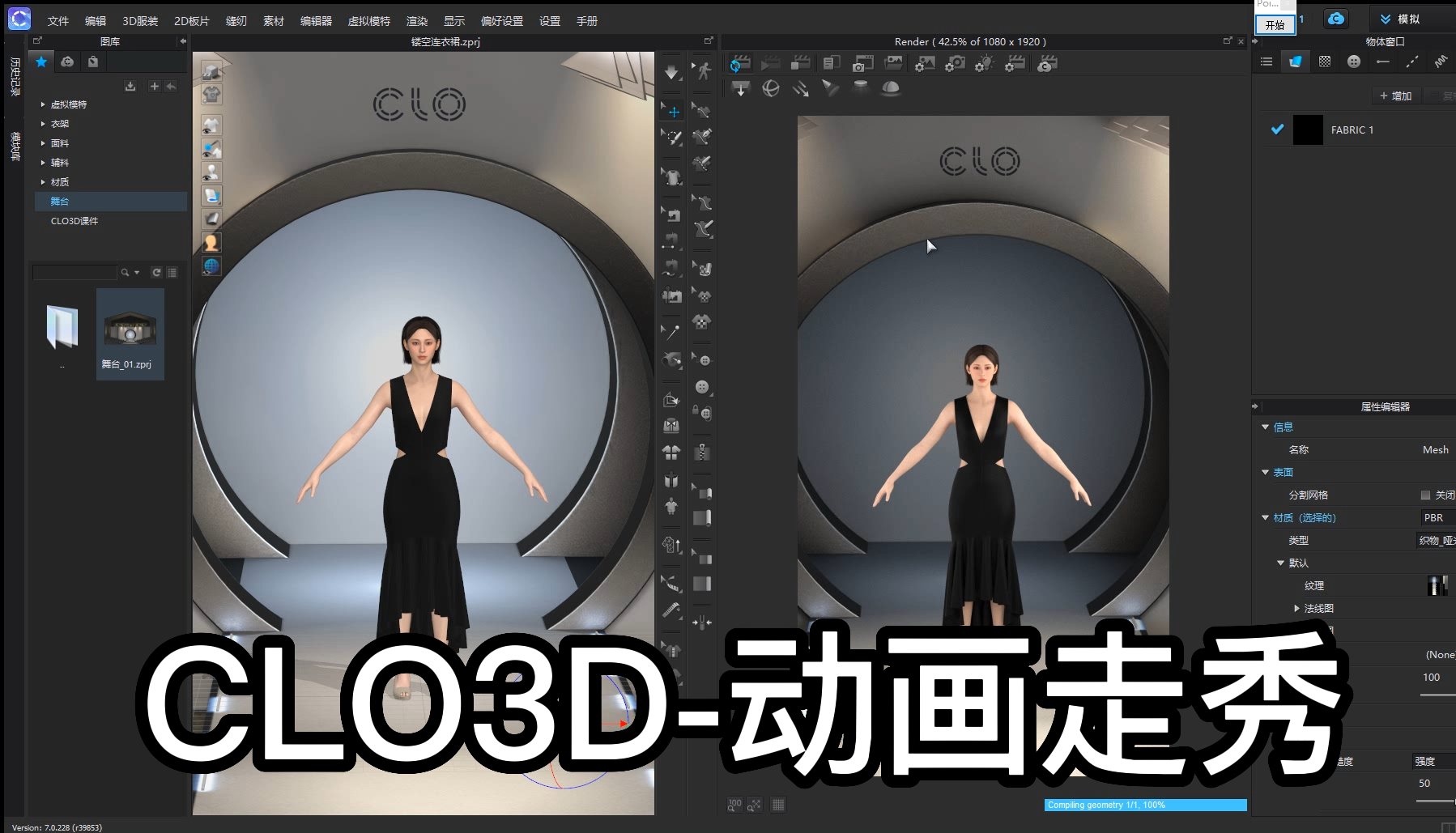Click the 增加 add fabric button
1456x833 pixels.
click(1395, 96)
